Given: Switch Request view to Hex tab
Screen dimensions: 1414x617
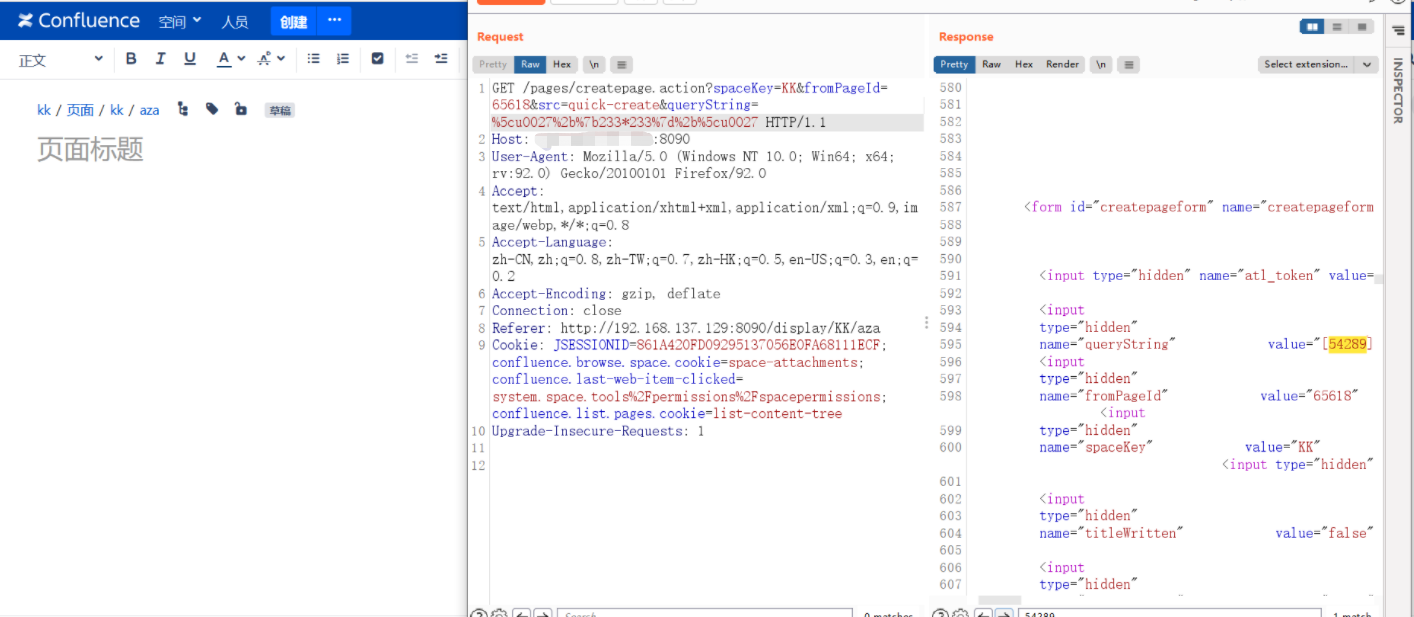Looking at the screenshot, I should point(562,64).
